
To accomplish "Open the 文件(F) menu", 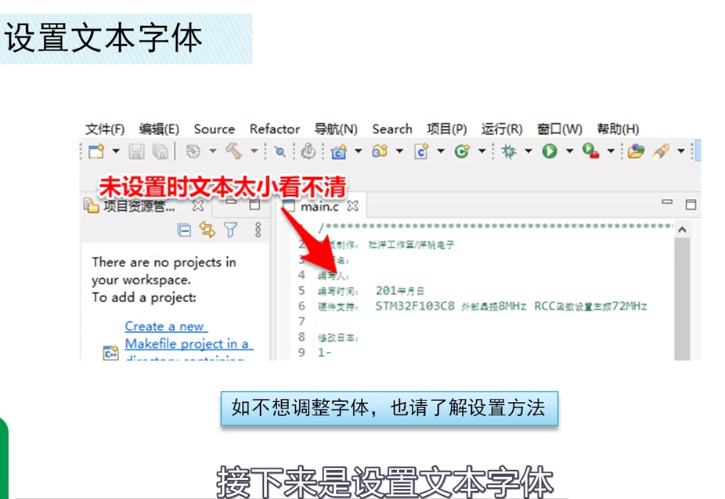I will (105, 129).
